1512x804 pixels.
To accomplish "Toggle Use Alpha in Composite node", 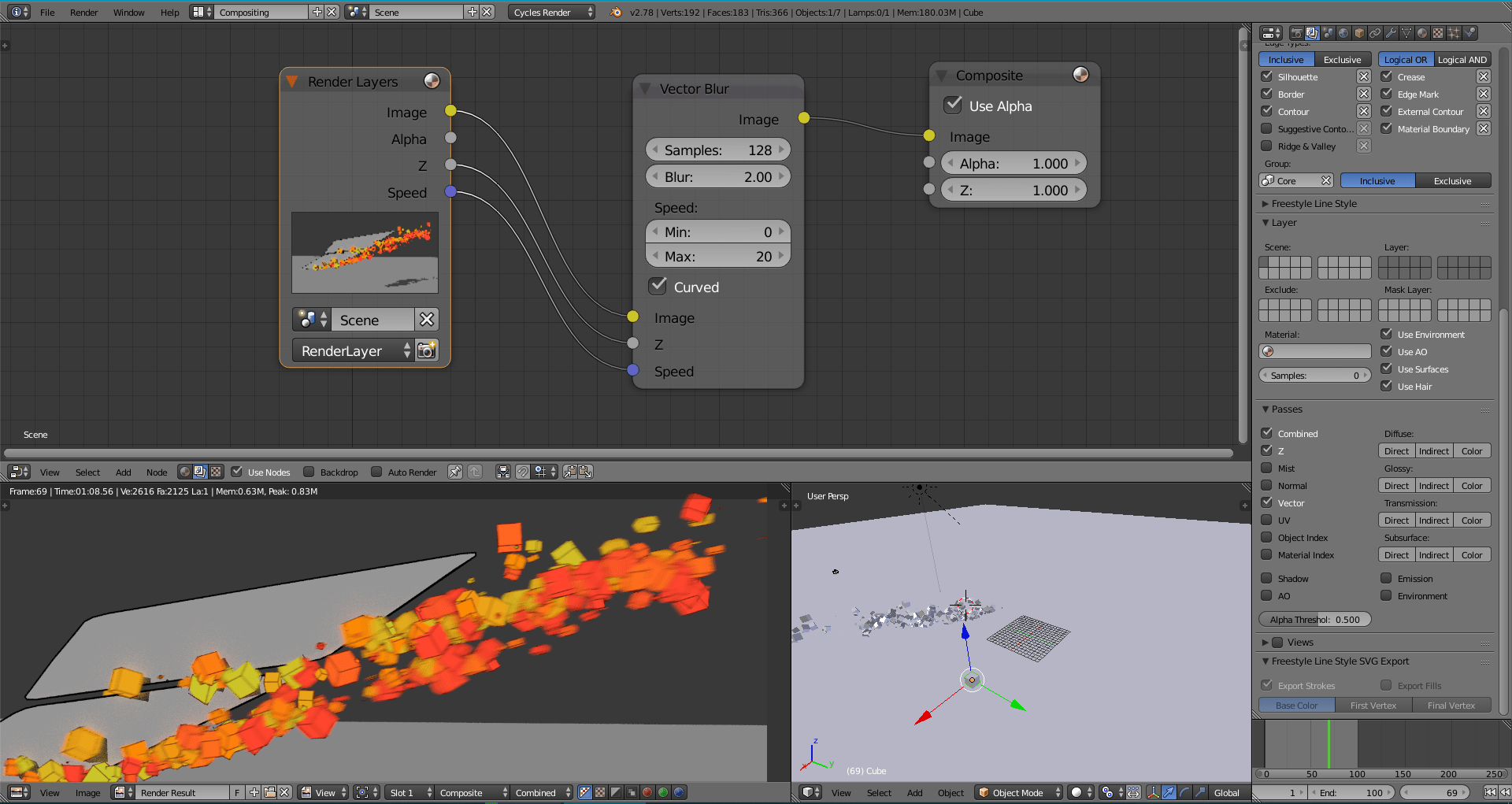I will click(954, 105).
